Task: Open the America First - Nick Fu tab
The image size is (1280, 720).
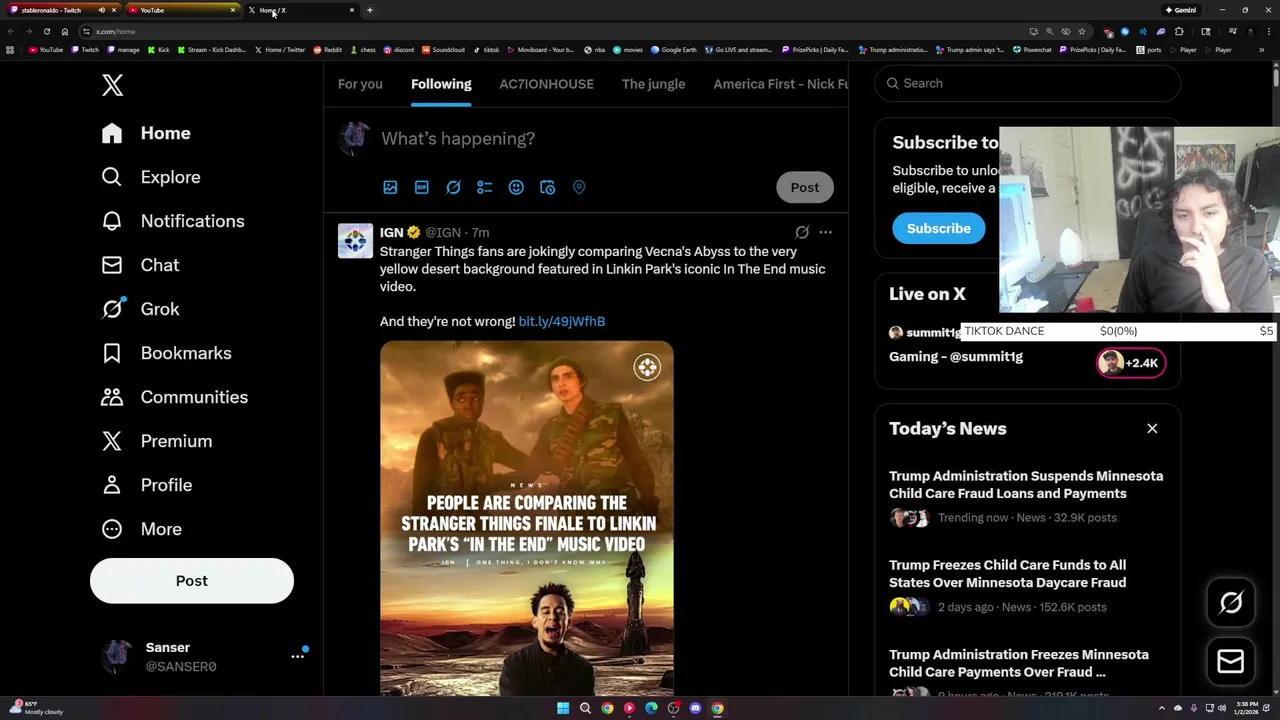Action: pos(780,84)
